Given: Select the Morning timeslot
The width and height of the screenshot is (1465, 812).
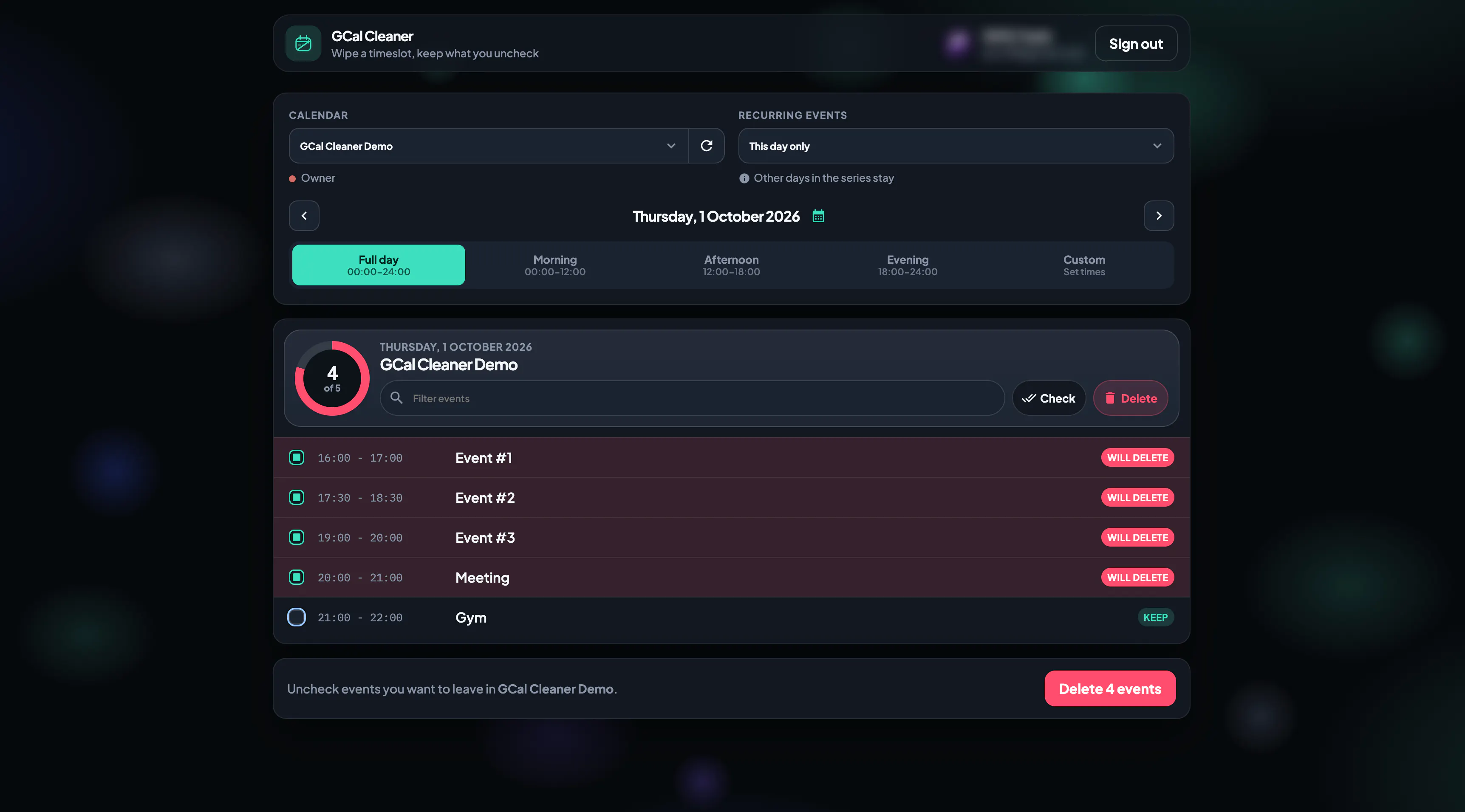Looking at the screenshot, I should click(555, 265).
